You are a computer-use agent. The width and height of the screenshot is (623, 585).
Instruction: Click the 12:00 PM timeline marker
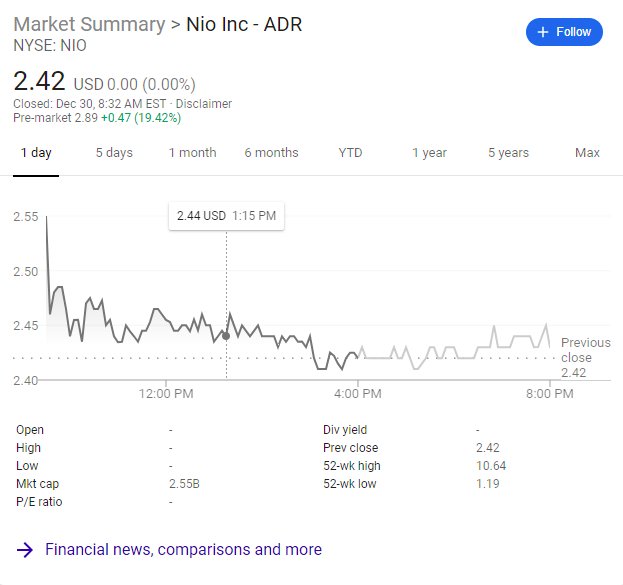[166, 394]
